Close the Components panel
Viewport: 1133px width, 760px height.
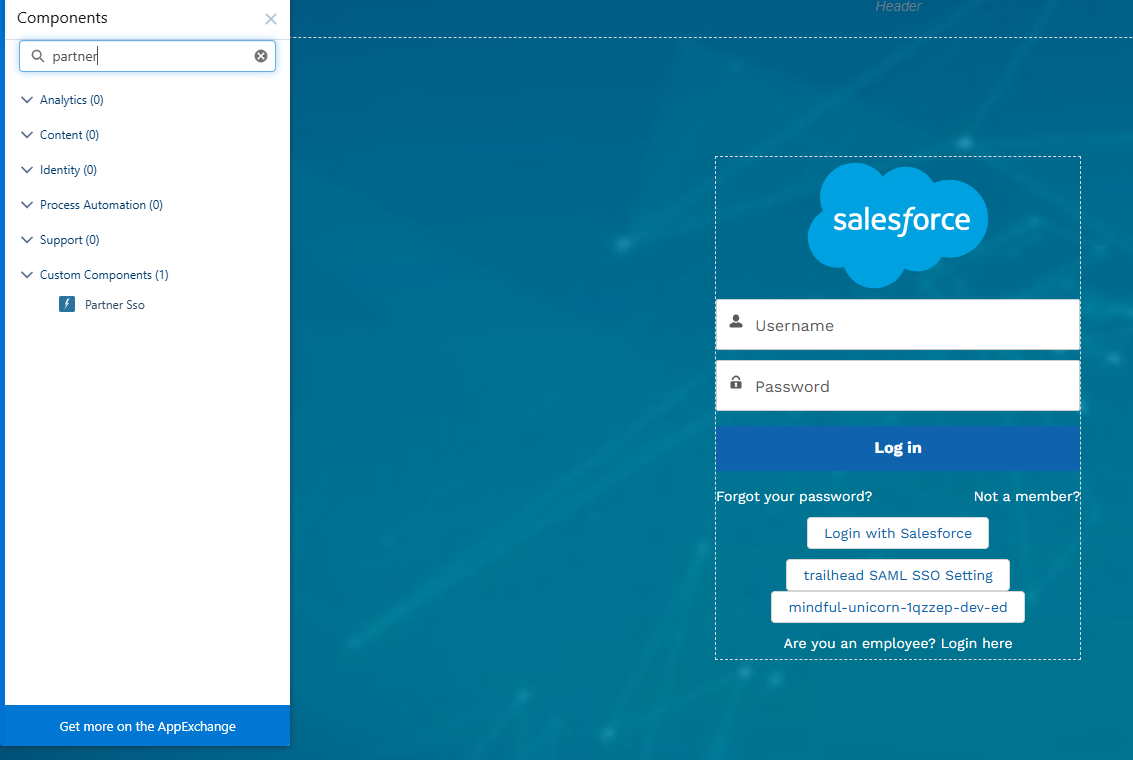[x=270, y=18]
